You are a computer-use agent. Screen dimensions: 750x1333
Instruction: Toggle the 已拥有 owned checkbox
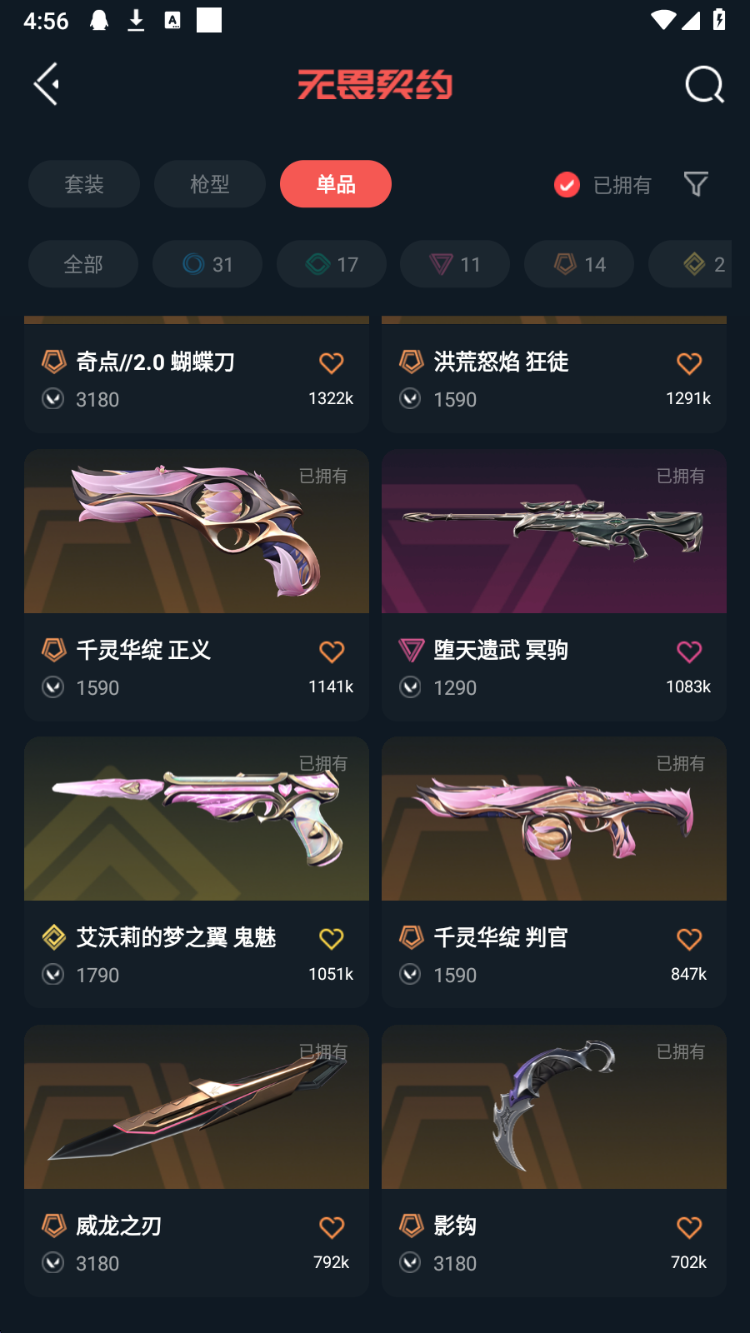tap(567, 185)
